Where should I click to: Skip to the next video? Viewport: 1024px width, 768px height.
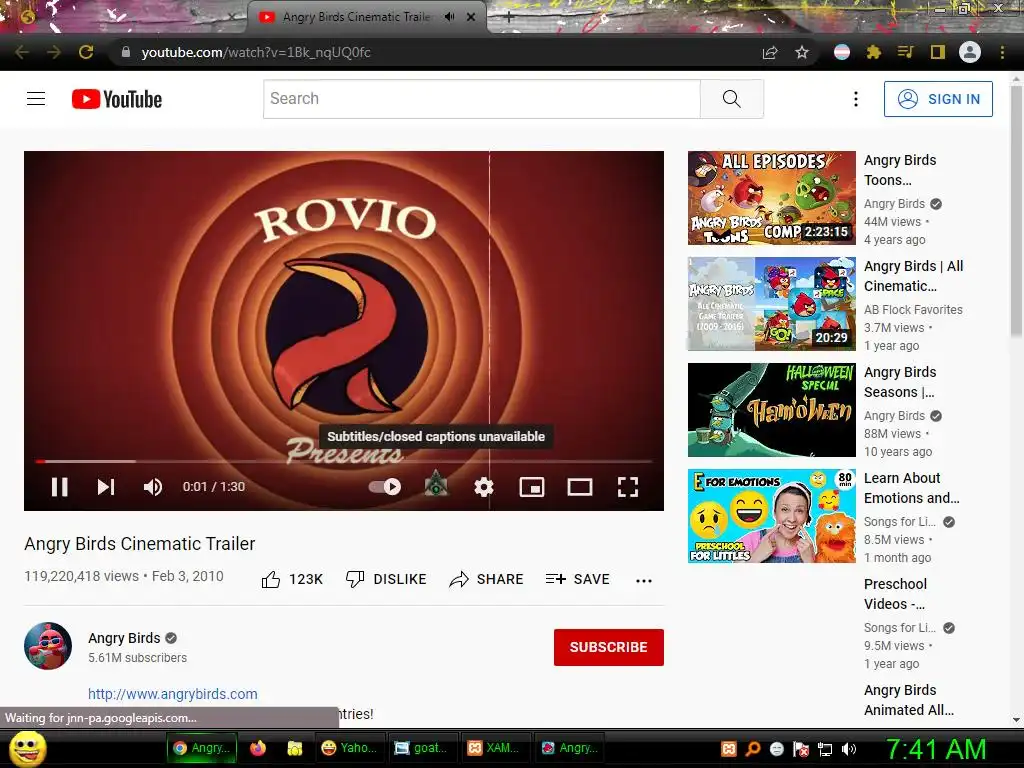click(x=106, y=487)
